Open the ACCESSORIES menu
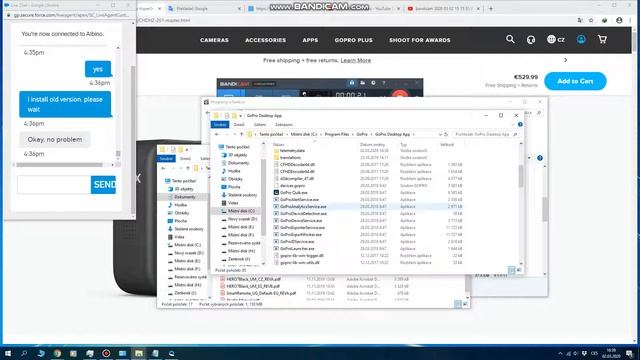The width and height of the screenshot is (640, 360). [x=265, y=40]
